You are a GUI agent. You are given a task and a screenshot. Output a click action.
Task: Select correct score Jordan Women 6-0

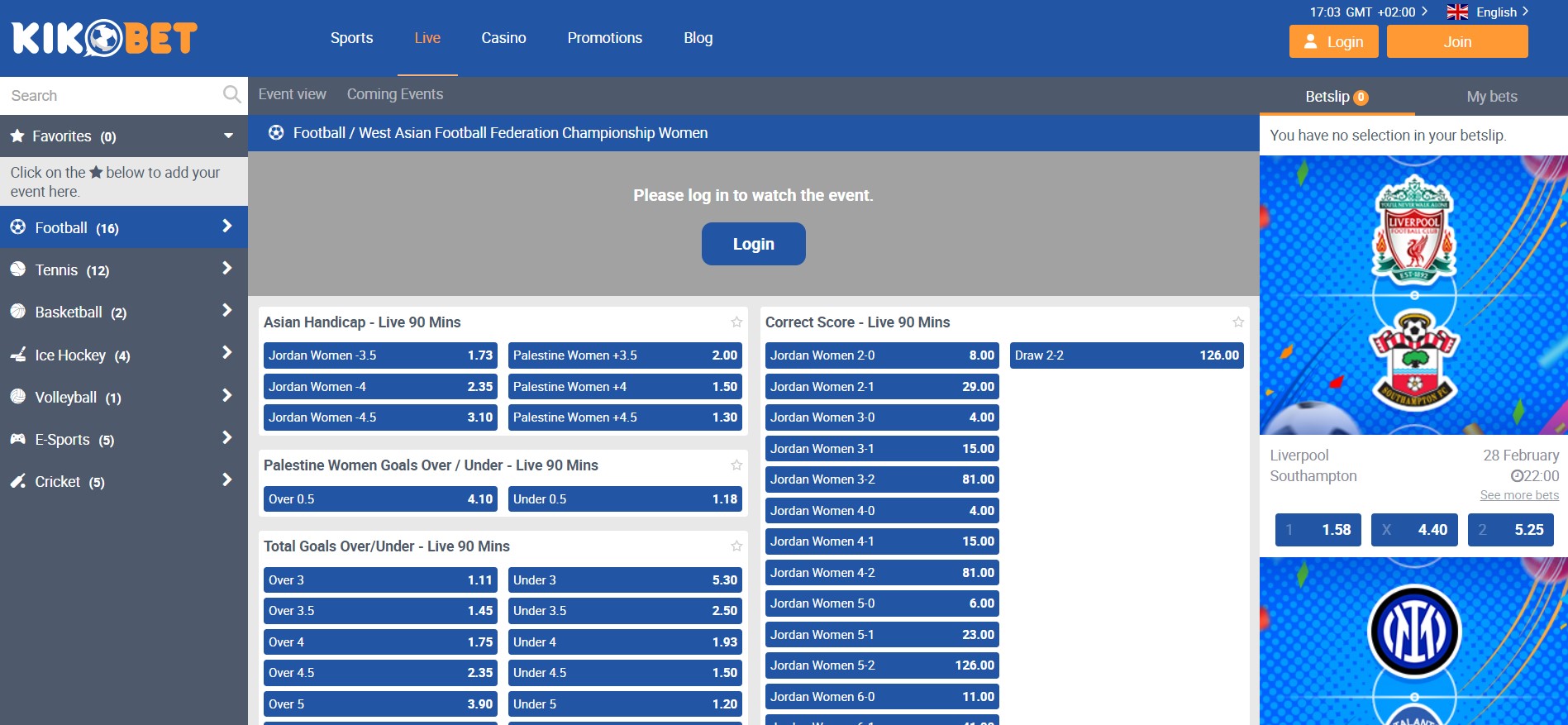882,697
